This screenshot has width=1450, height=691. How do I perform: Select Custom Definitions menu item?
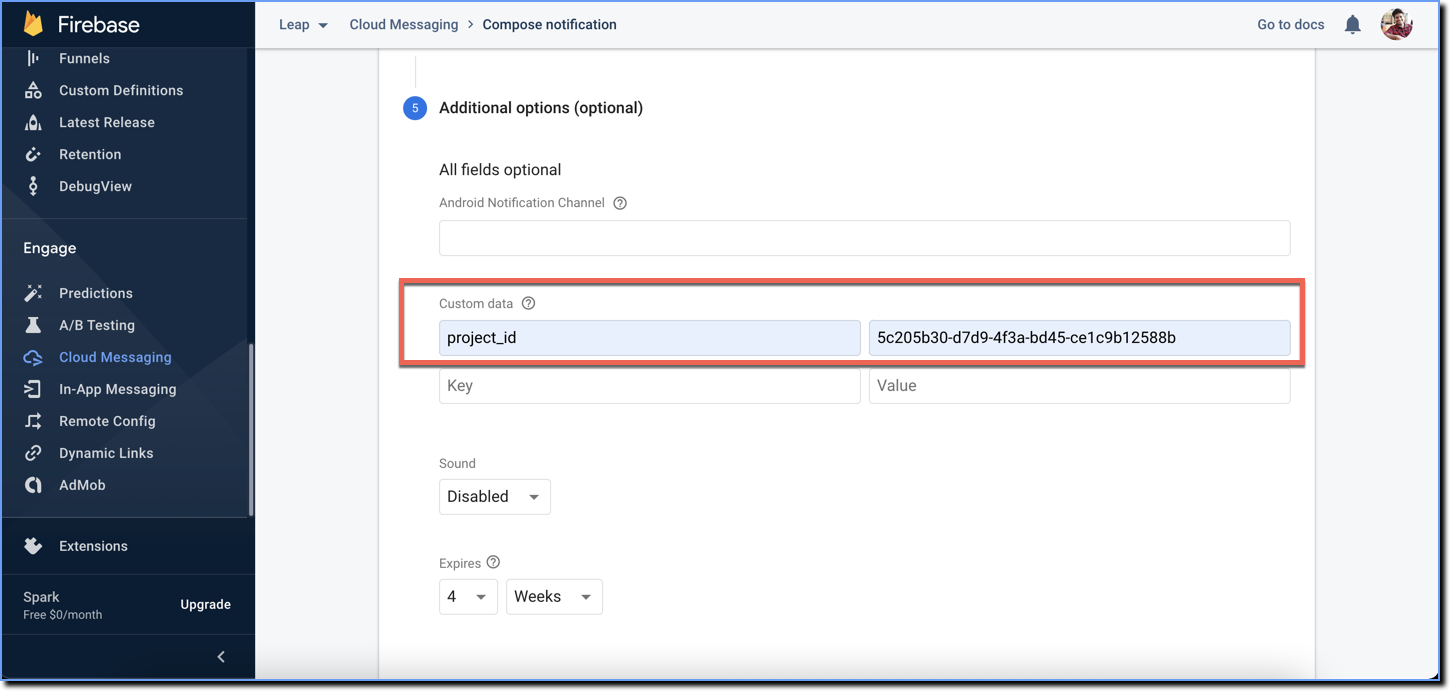(x=121, y=90)
